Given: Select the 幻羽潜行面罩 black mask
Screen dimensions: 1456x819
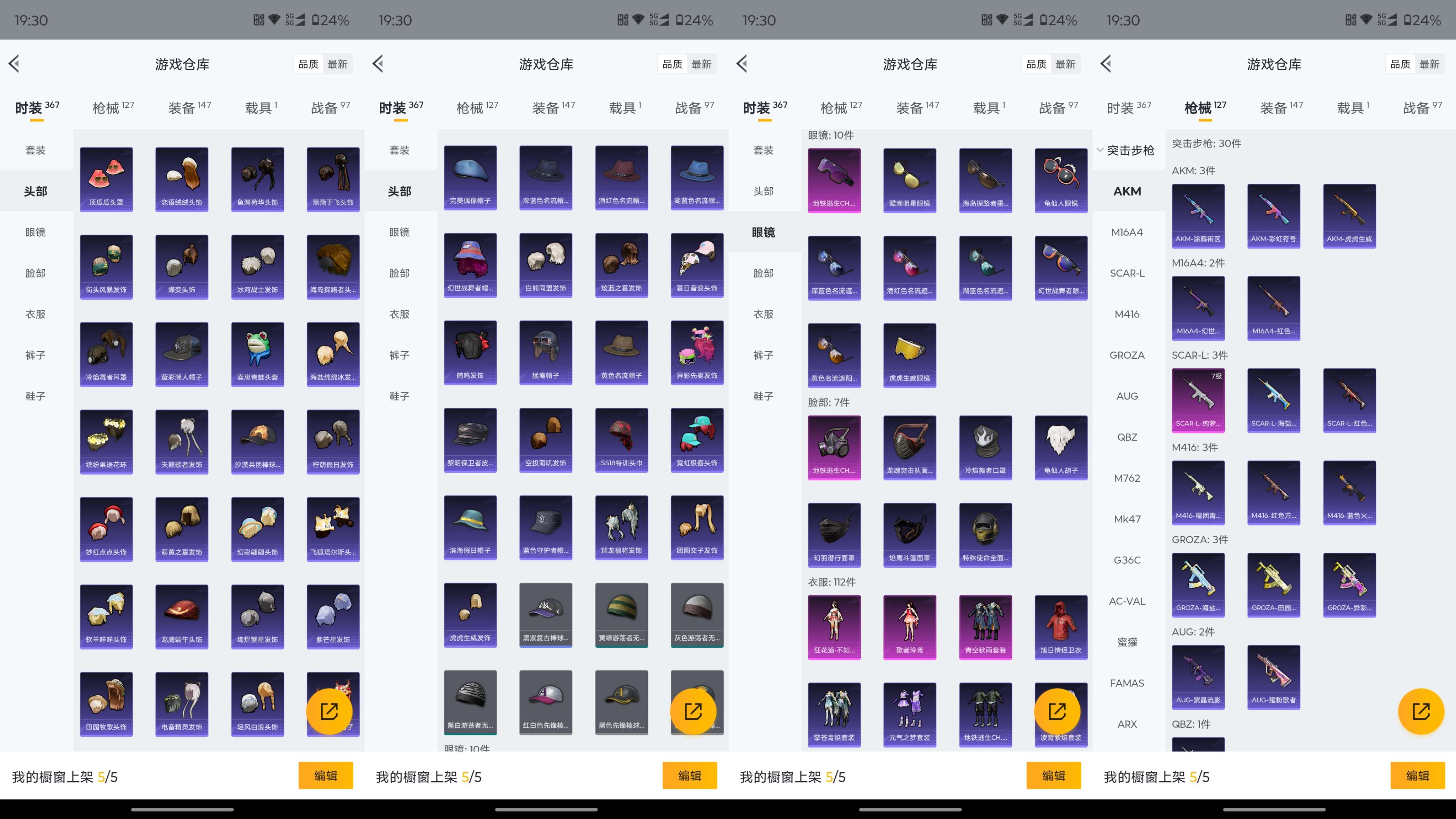Looking at the screenshot, I should click(x=834, y=535).
